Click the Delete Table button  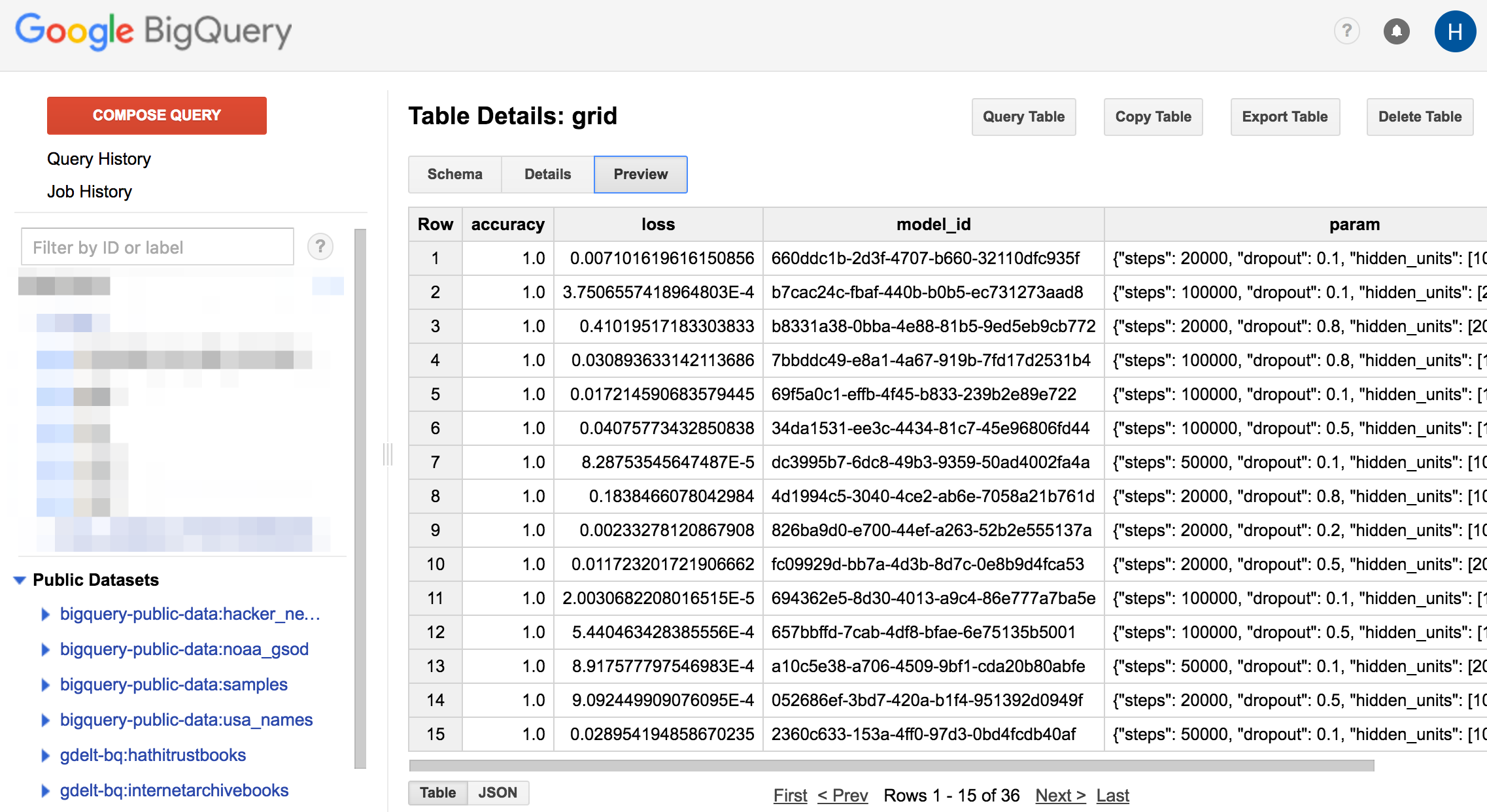pyautogui.click(x=1420, y=116)
